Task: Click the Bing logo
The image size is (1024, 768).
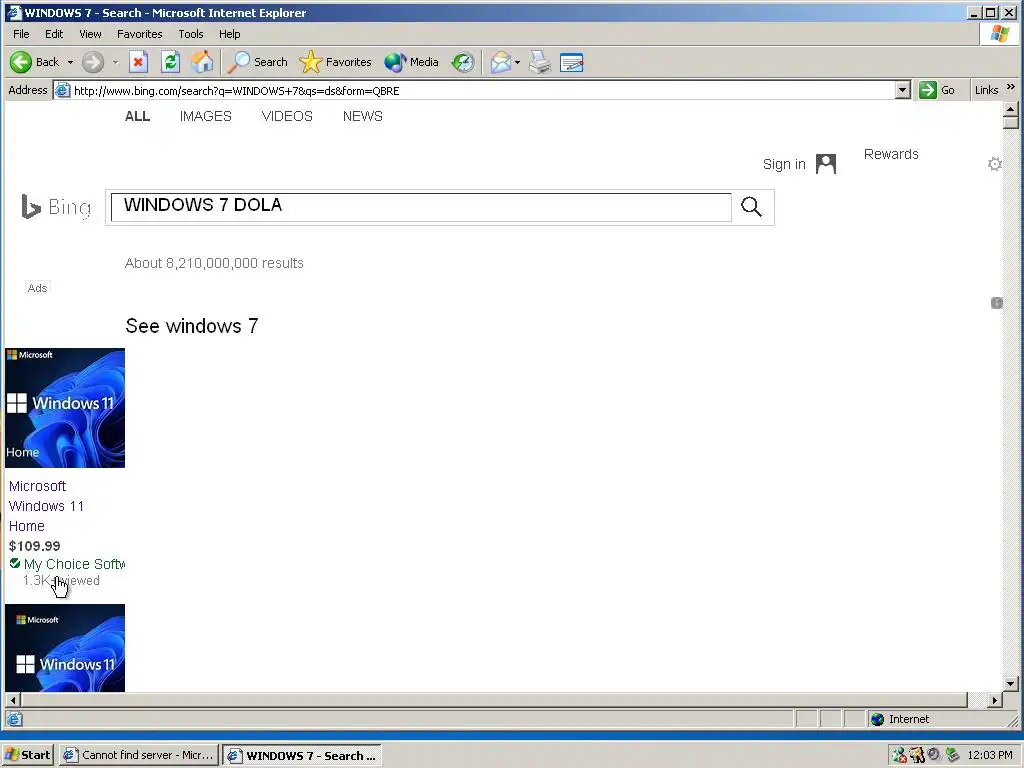Action: (56, 207)
